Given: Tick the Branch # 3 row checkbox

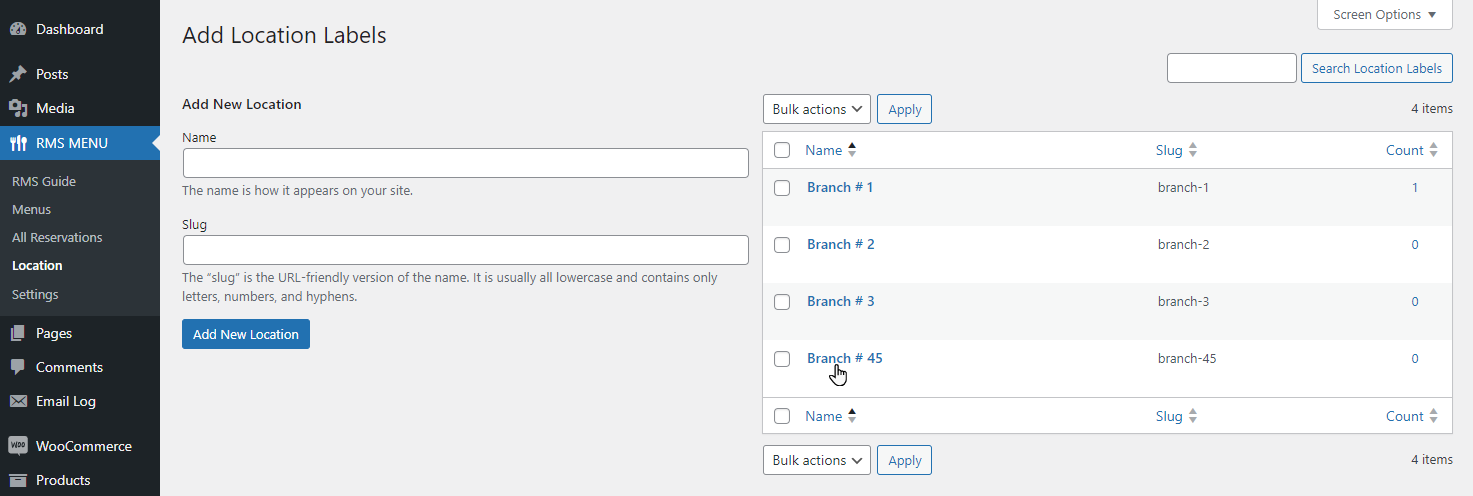Looking at the screenshot, I should coord(782,302).
